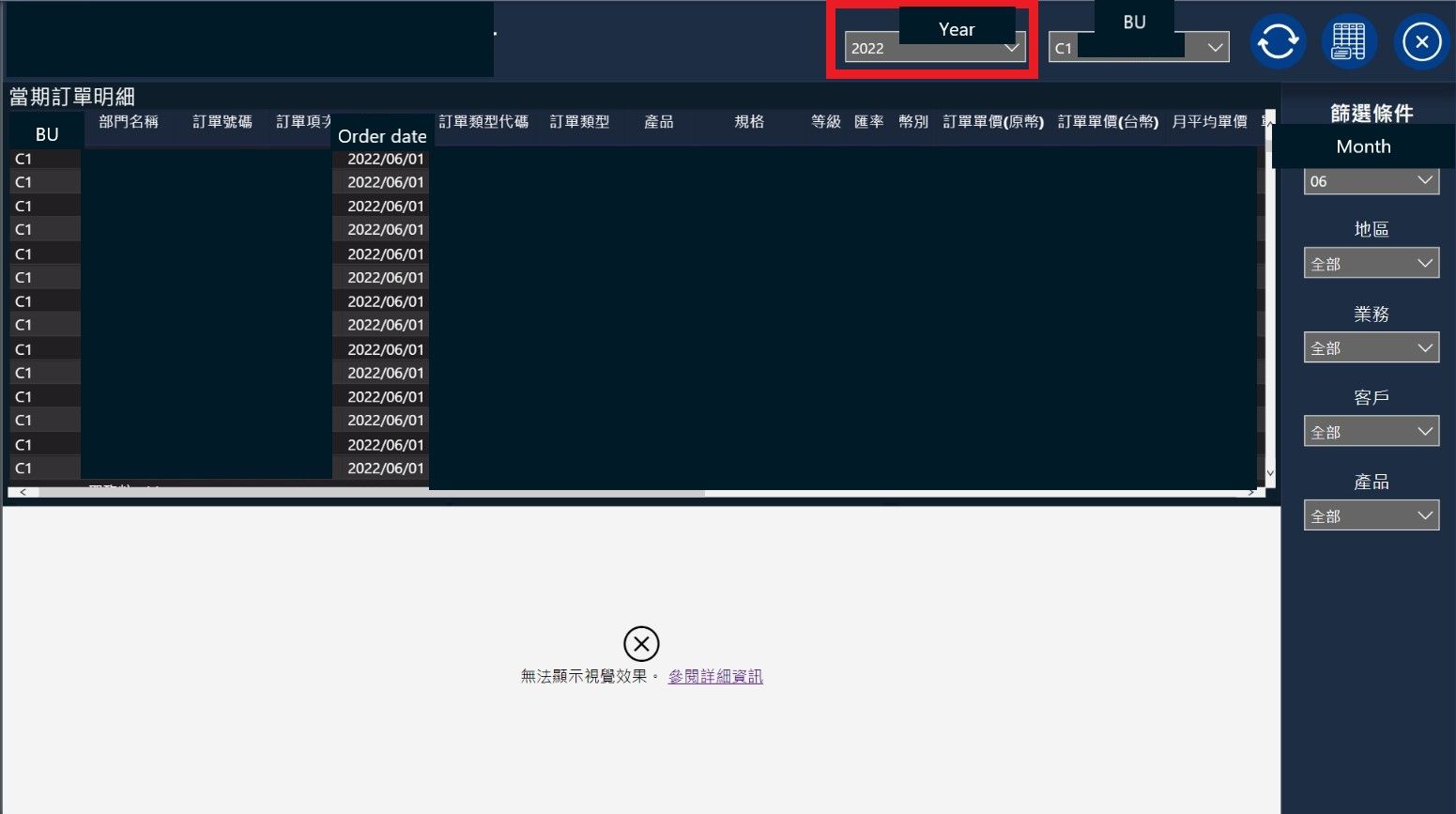Follow the 參閱詳細資訊 link
The image size is (1456, 814).
[715, 676]
